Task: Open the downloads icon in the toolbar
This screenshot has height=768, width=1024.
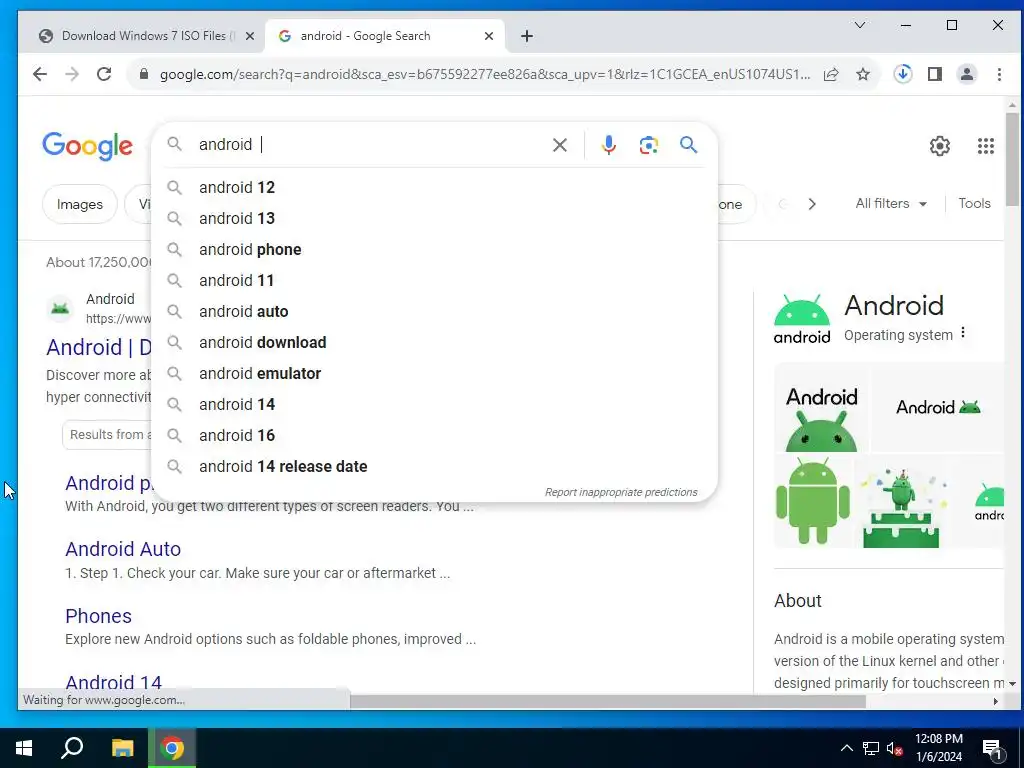Action: pyautogui.click(x=903, y=74)
